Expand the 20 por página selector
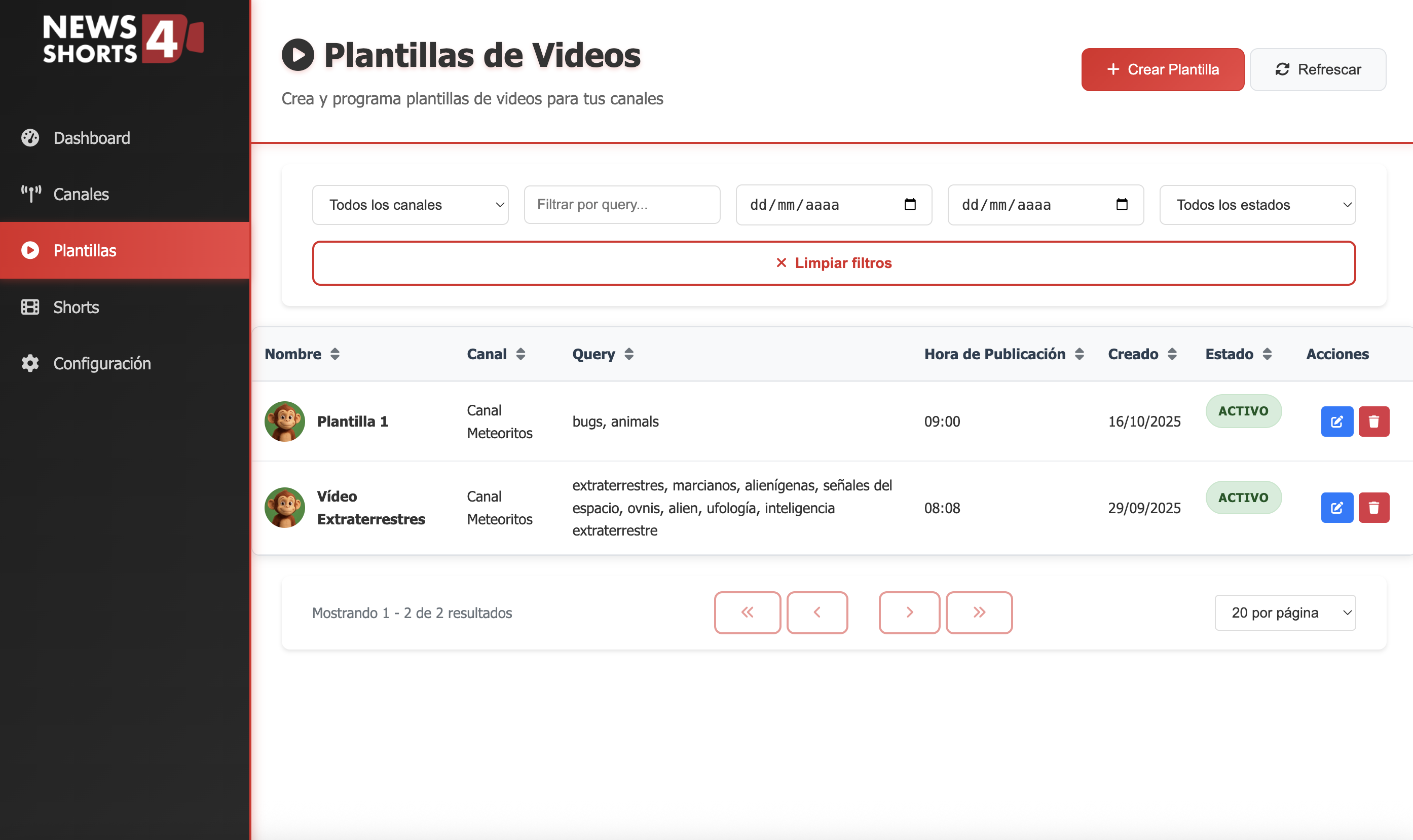Screen dimensions: 1413x840 point(1284,612)
